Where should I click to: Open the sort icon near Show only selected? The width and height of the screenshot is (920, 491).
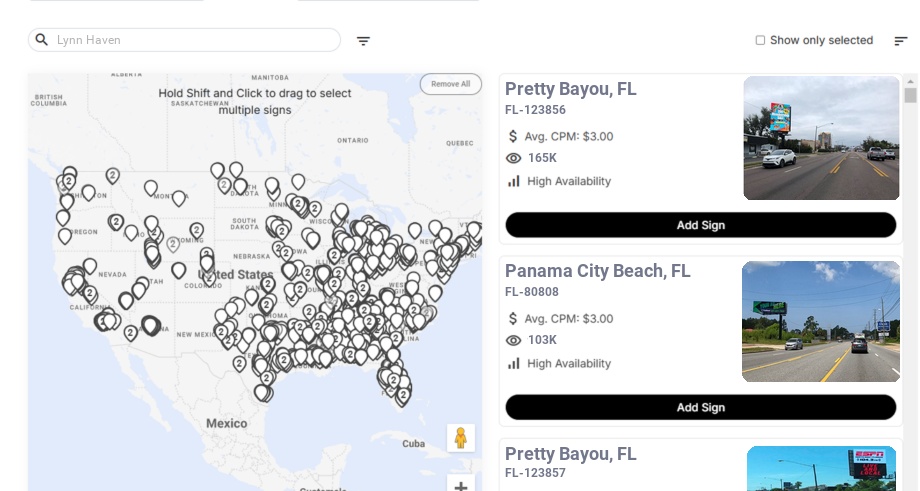click(x=900, y=41)
